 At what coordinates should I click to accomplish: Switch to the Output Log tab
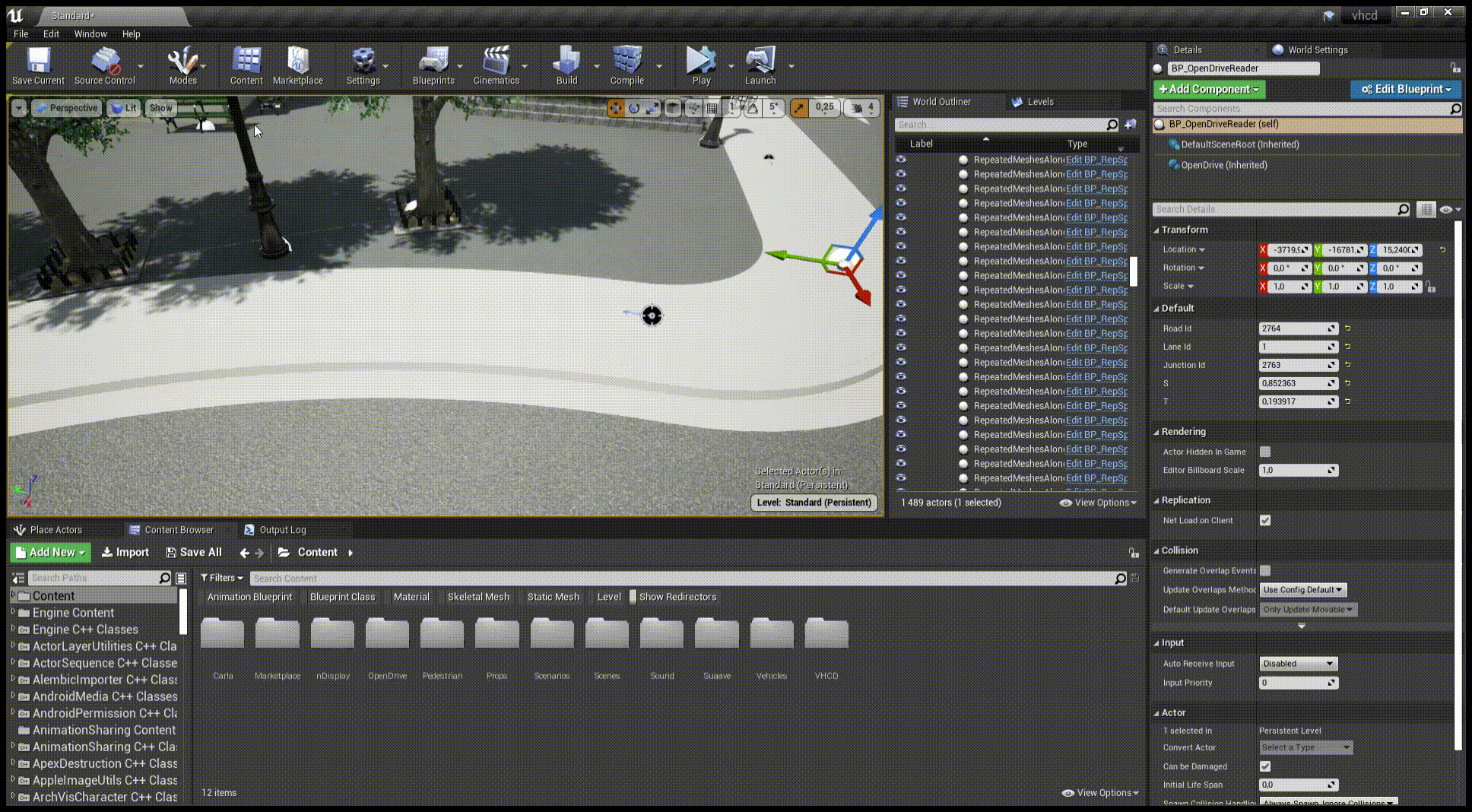[x=282, y=530]
